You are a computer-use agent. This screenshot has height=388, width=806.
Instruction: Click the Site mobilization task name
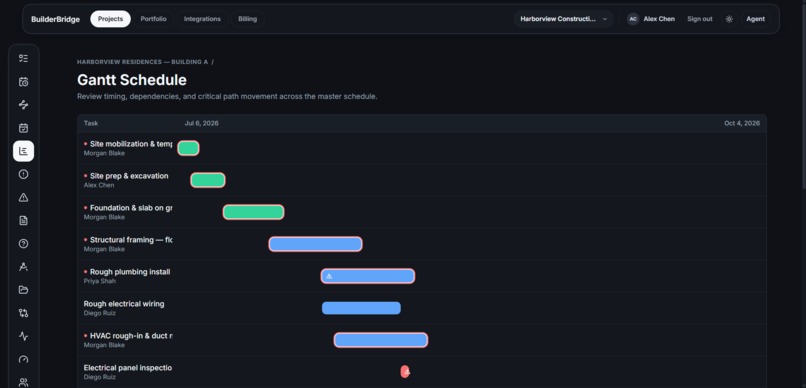point(131,144)
